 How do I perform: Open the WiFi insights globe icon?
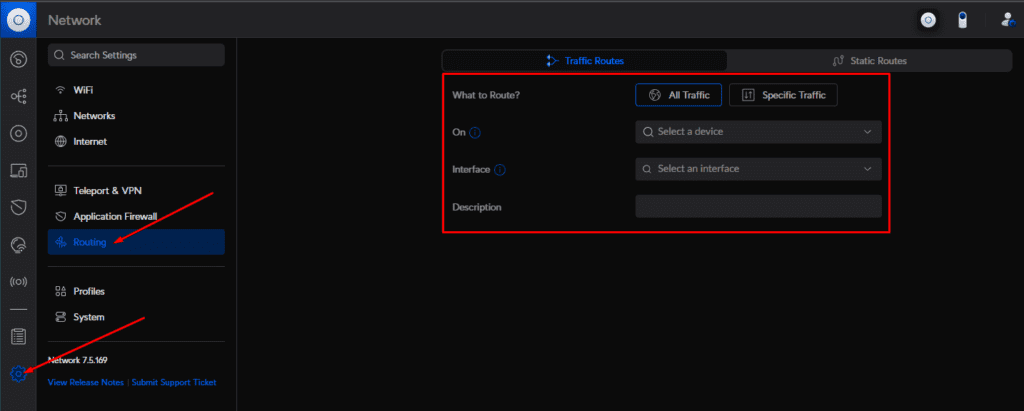pyautogui.click(x=18, y=245)
